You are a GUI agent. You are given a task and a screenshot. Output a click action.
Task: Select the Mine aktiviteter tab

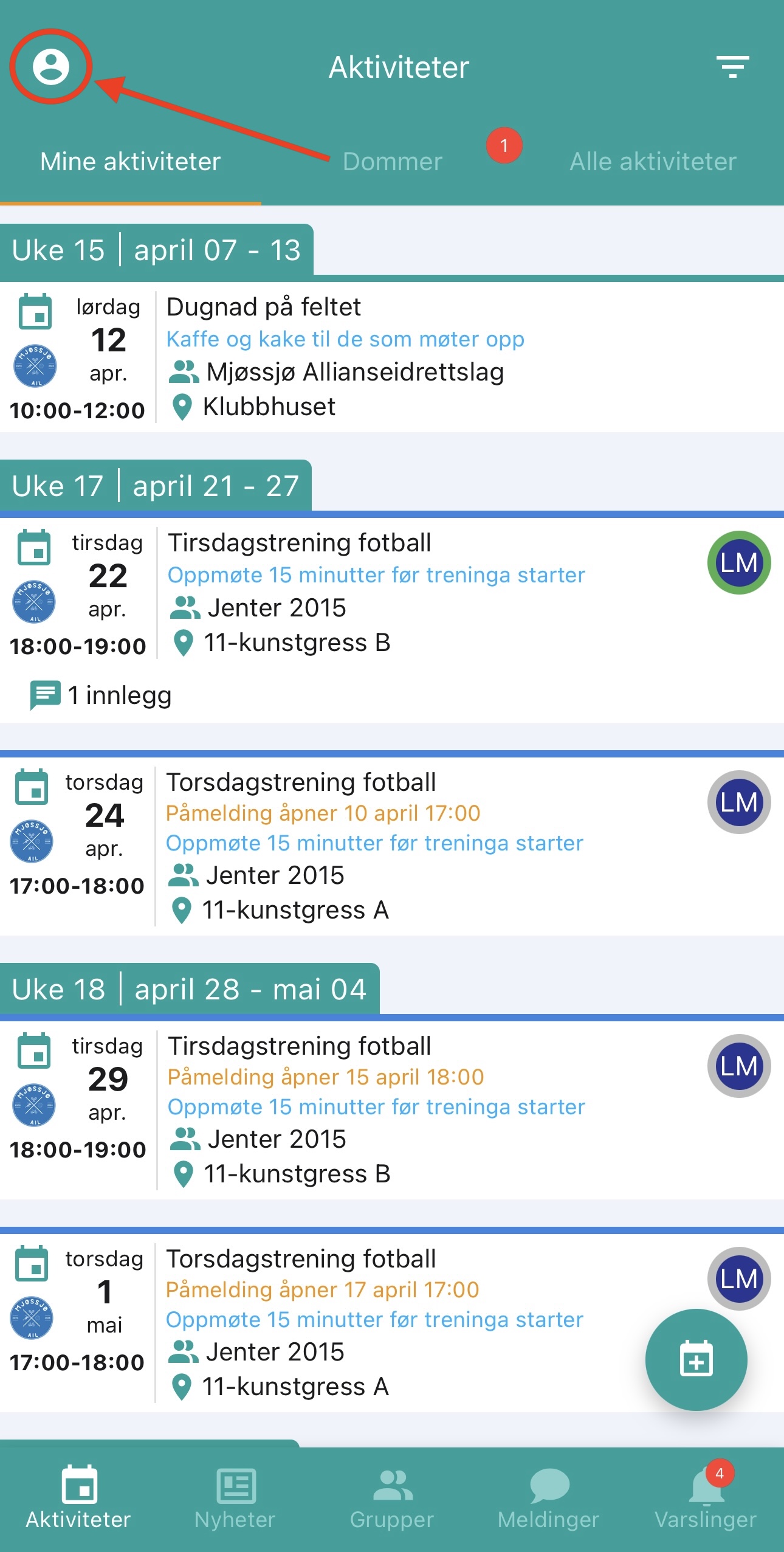point(130,162)
